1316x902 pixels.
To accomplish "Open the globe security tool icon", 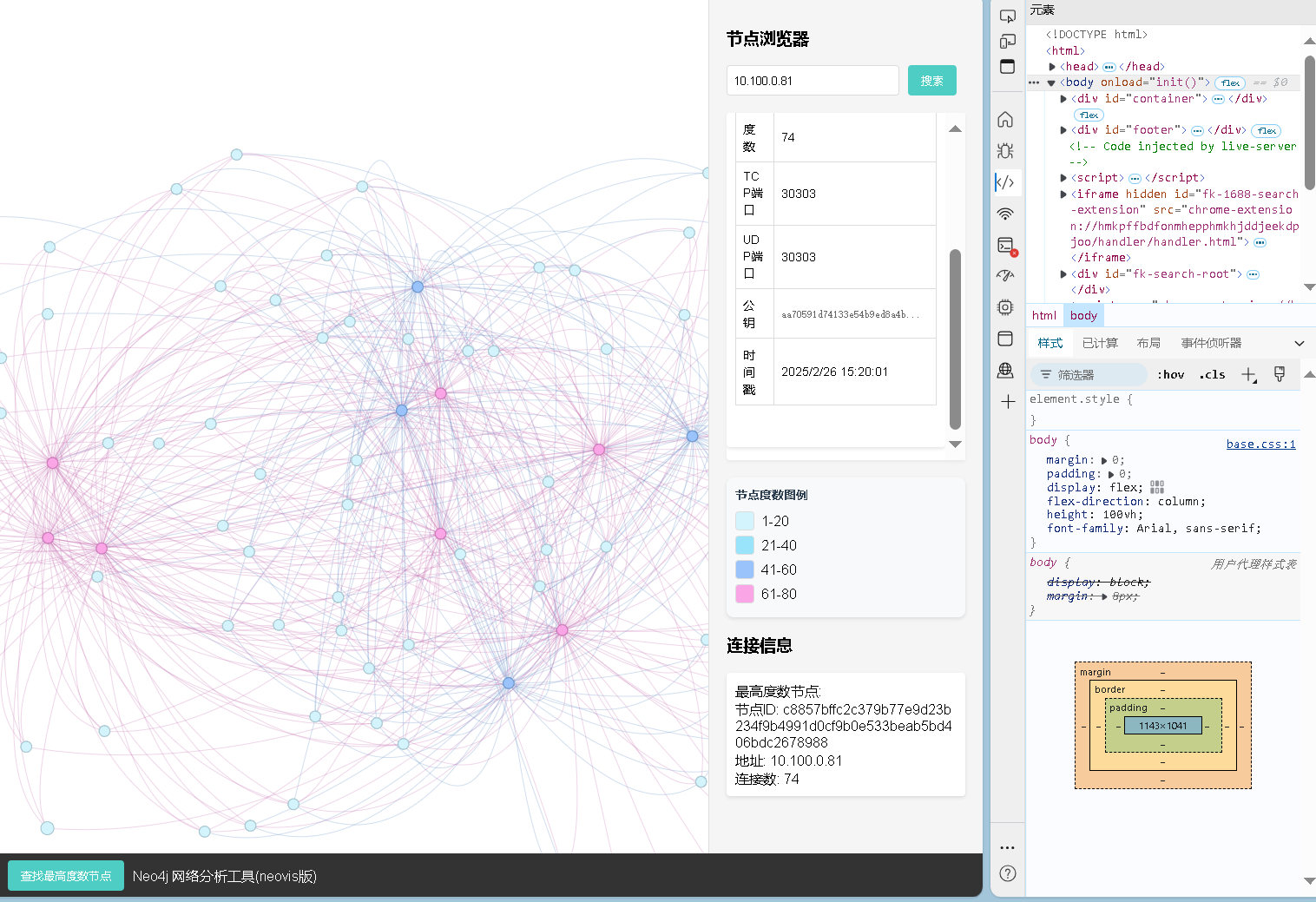I will point(1005,371).
